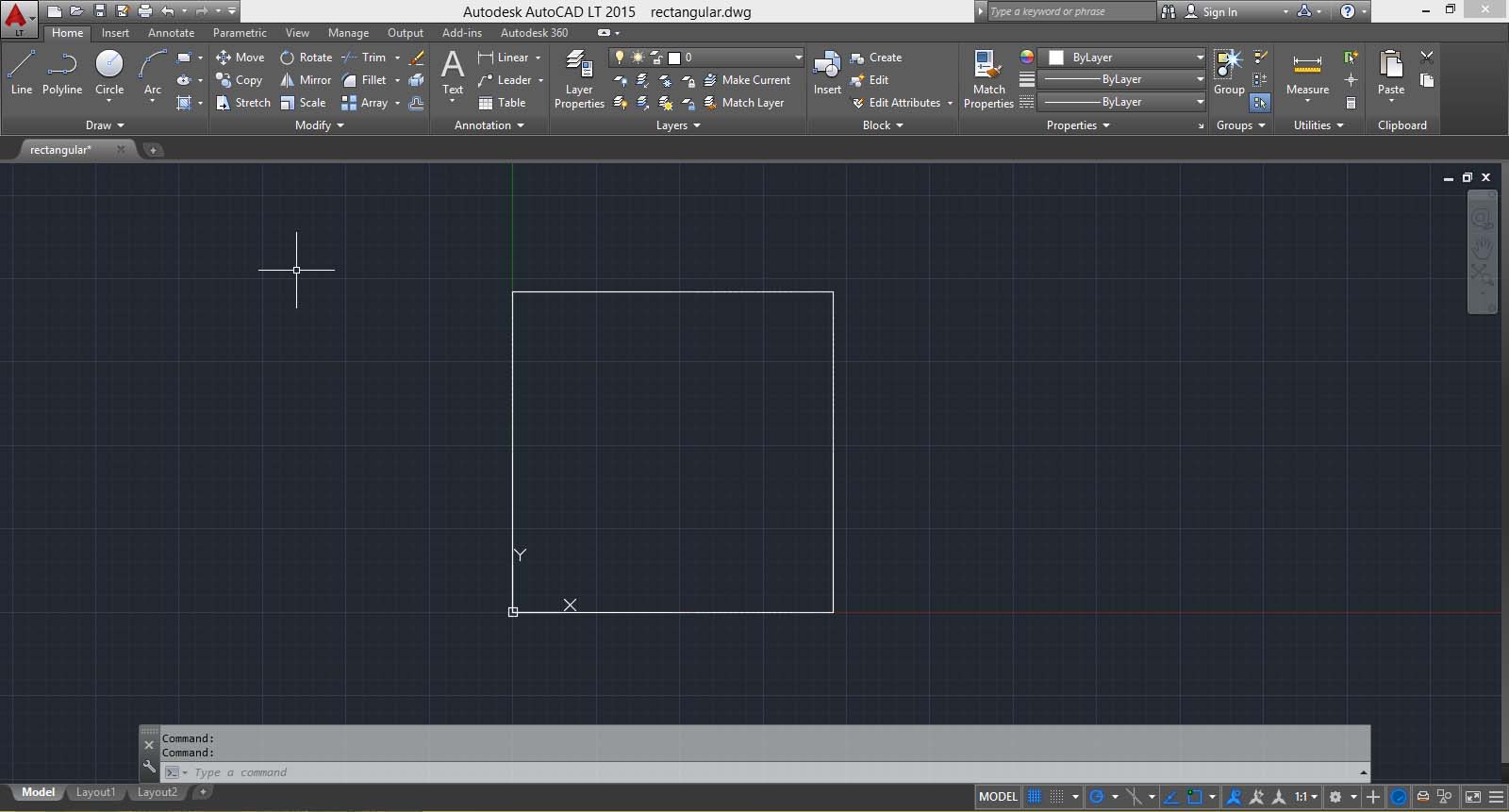Select the Rotate tool

click(306, 58)
